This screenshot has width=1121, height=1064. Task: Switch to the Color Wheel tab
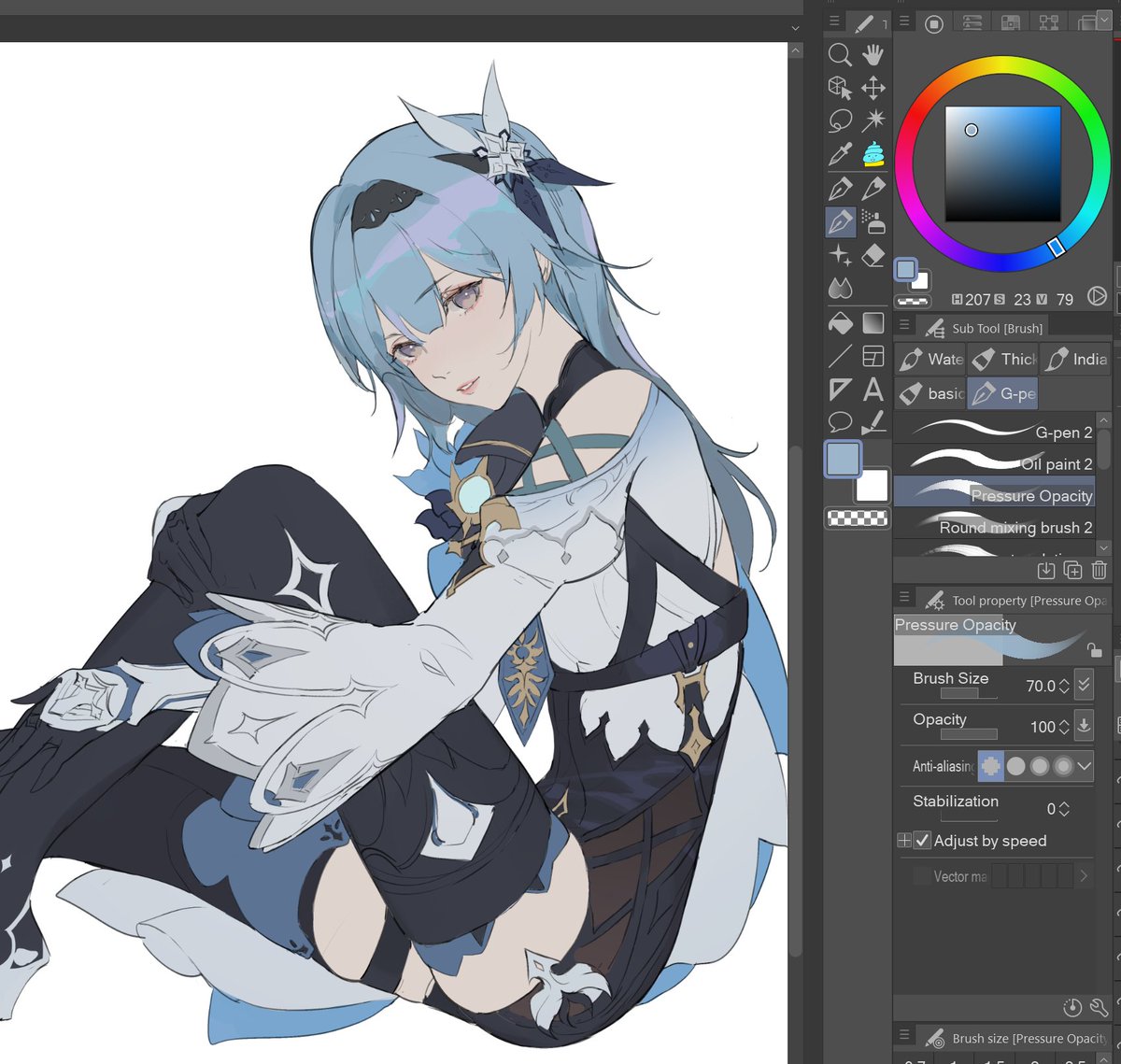[933, 23]
